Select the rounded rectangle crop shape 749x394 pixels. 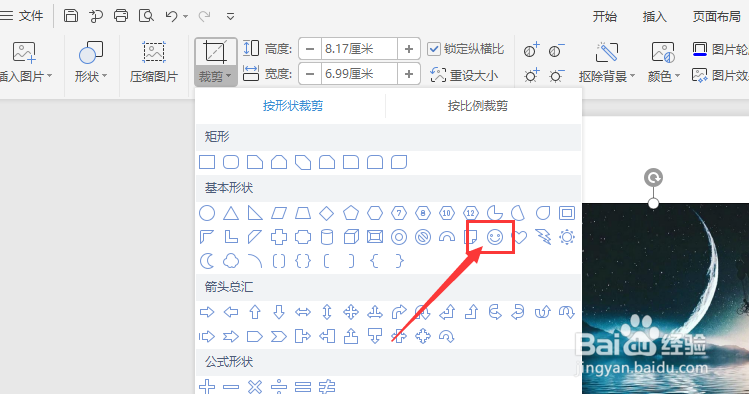(231, 162)
